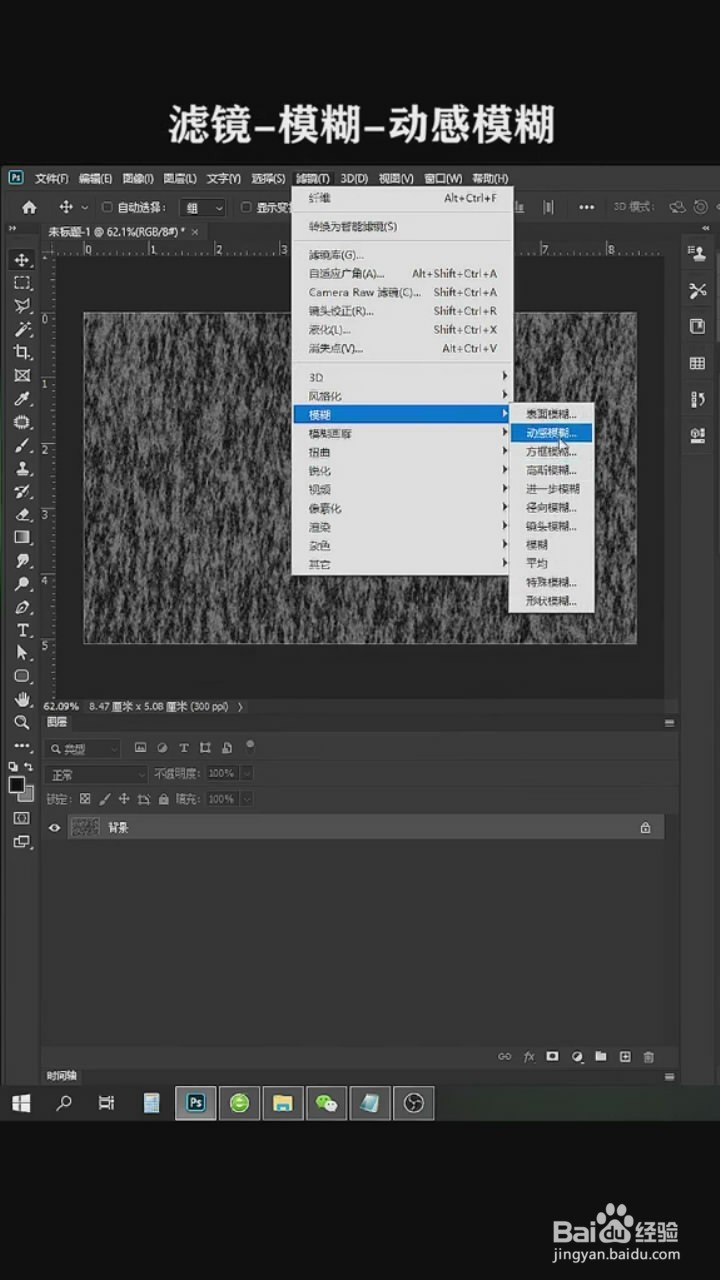Expand the 模糊画廊 submenu

click(401, 433)
